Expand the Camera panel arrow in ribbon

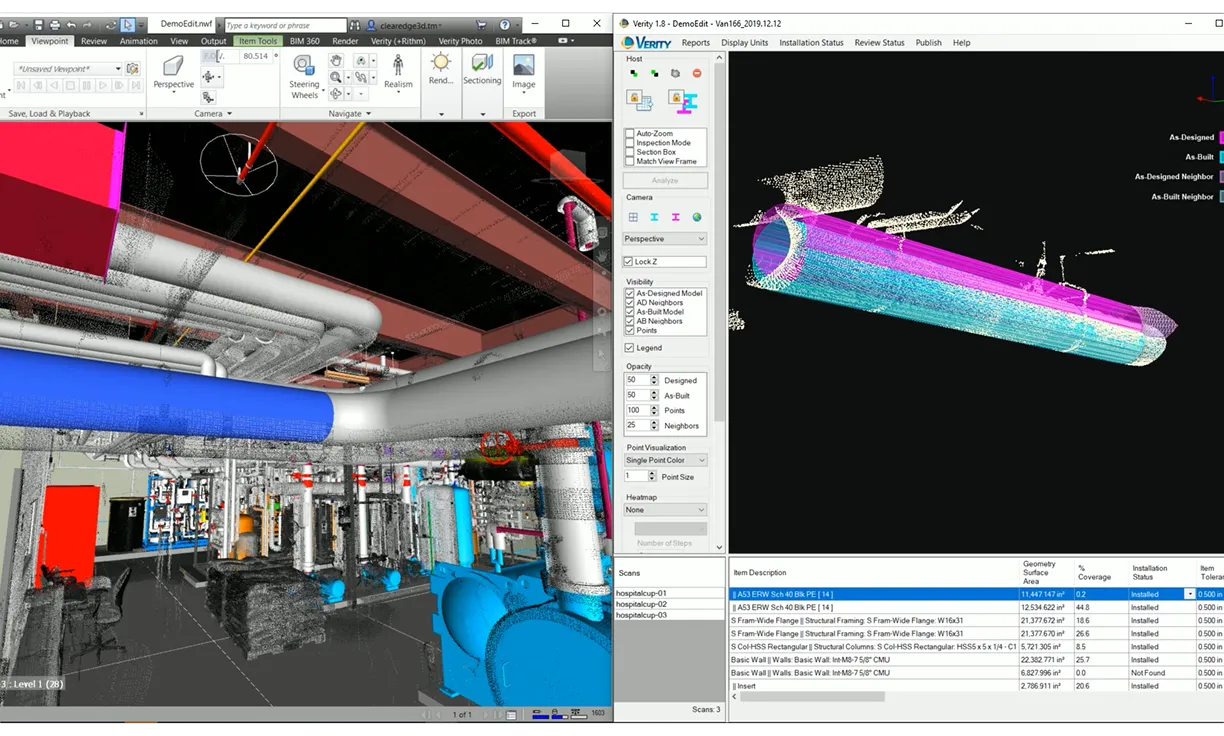(230, 114)
